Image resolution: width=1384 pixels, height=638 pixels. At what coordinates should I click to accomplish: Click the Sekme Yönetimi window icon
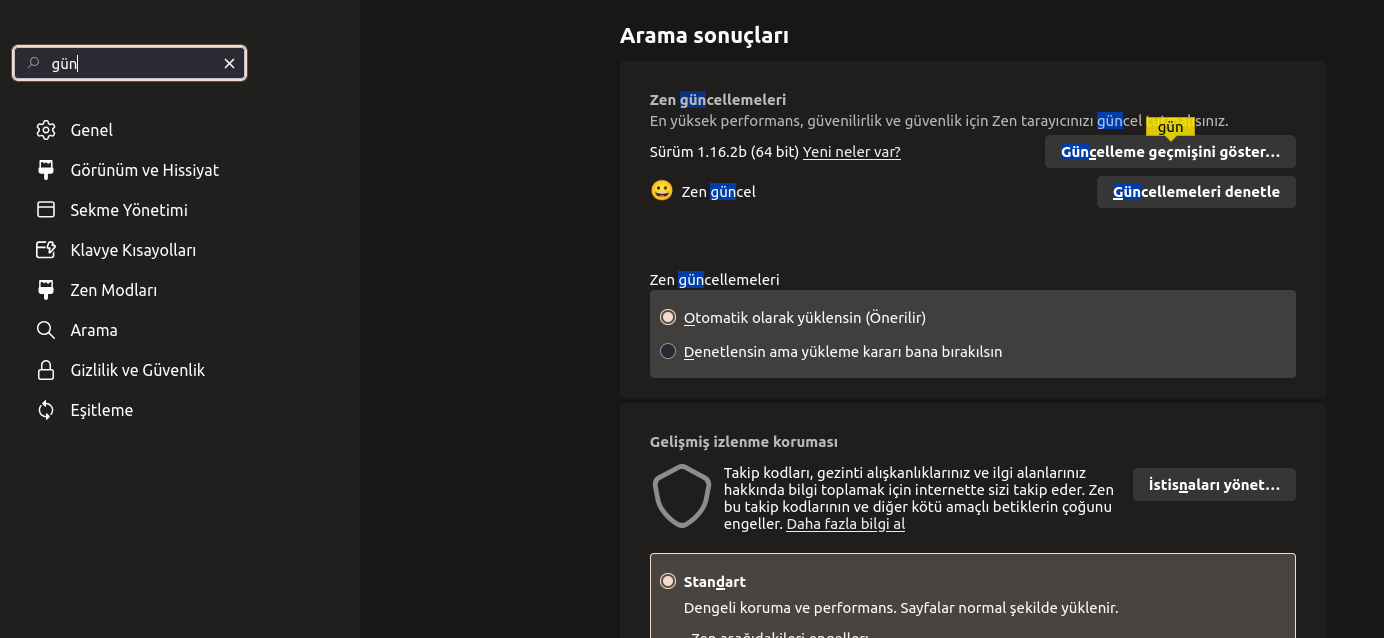[x=45, y=210]
